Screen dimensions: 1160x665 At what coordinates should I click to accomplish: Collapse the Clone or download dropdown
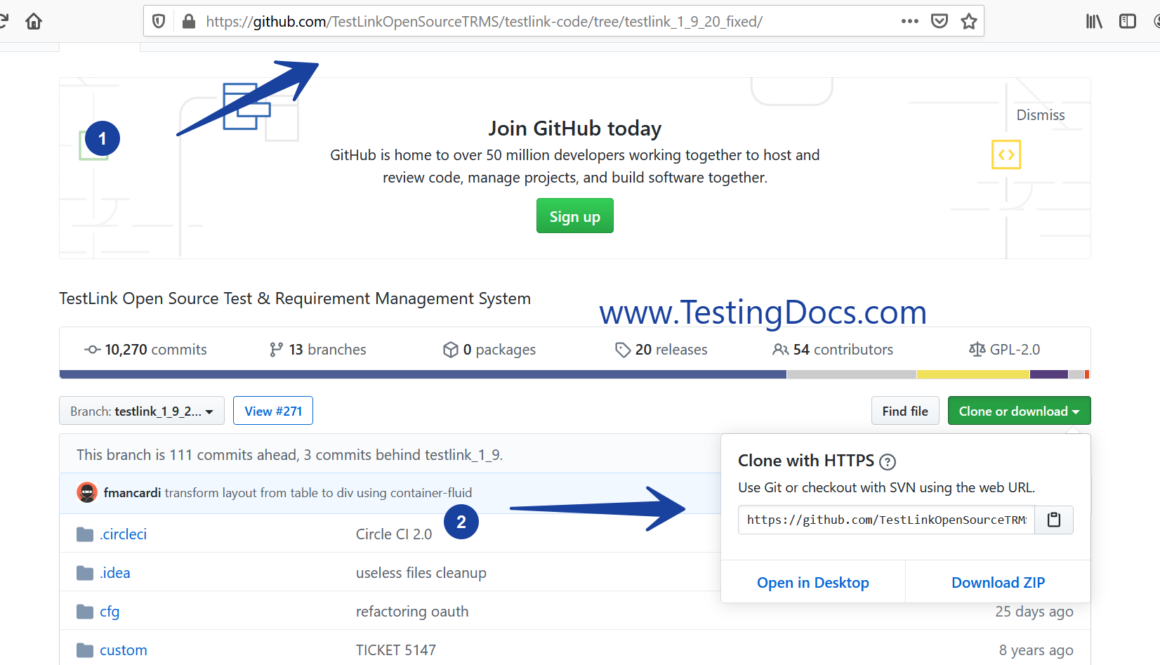tap(1018, 411)
